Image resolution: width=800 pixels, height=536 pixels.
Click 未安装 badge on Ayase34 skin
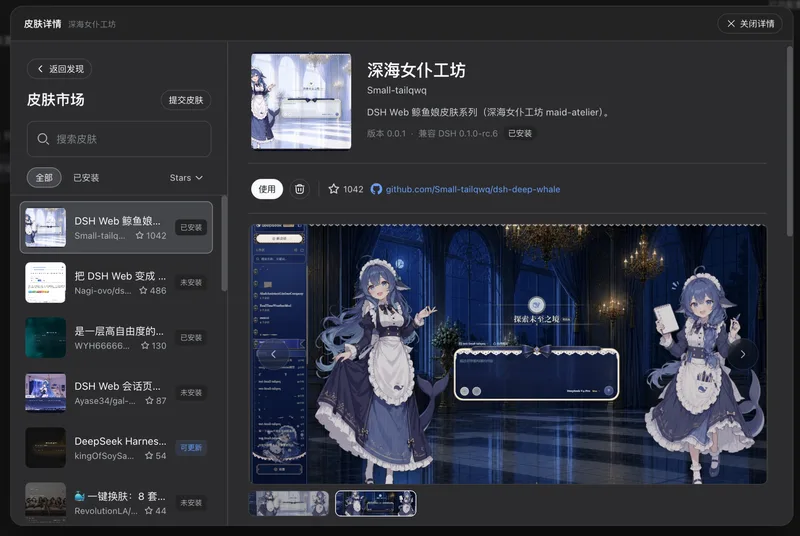tap(191, 392)
